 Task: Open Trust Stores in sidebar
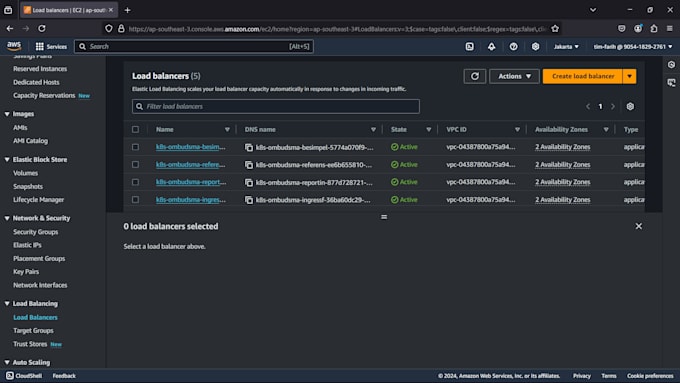pos(30,344)
